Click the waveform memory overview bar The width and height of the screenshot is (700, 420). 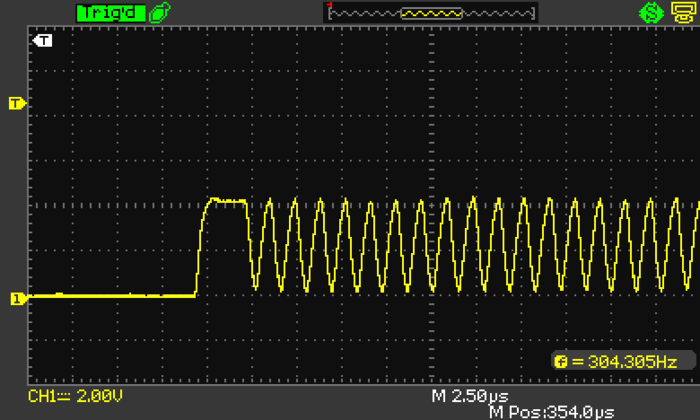(x=430, y=13)
